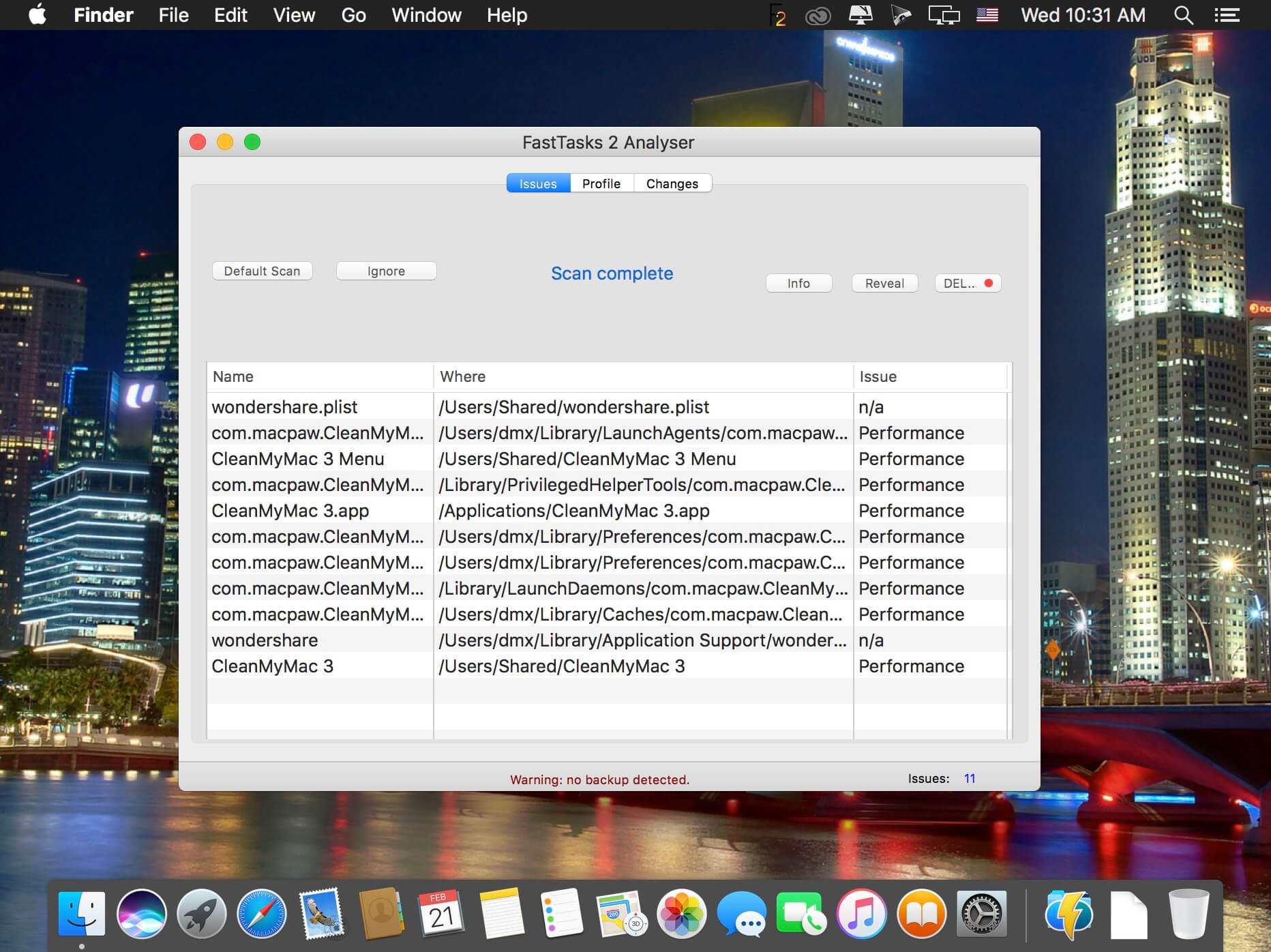1271x952 pixels.
Task: Click the Default Scan button
Action: (x=262, y=271)
